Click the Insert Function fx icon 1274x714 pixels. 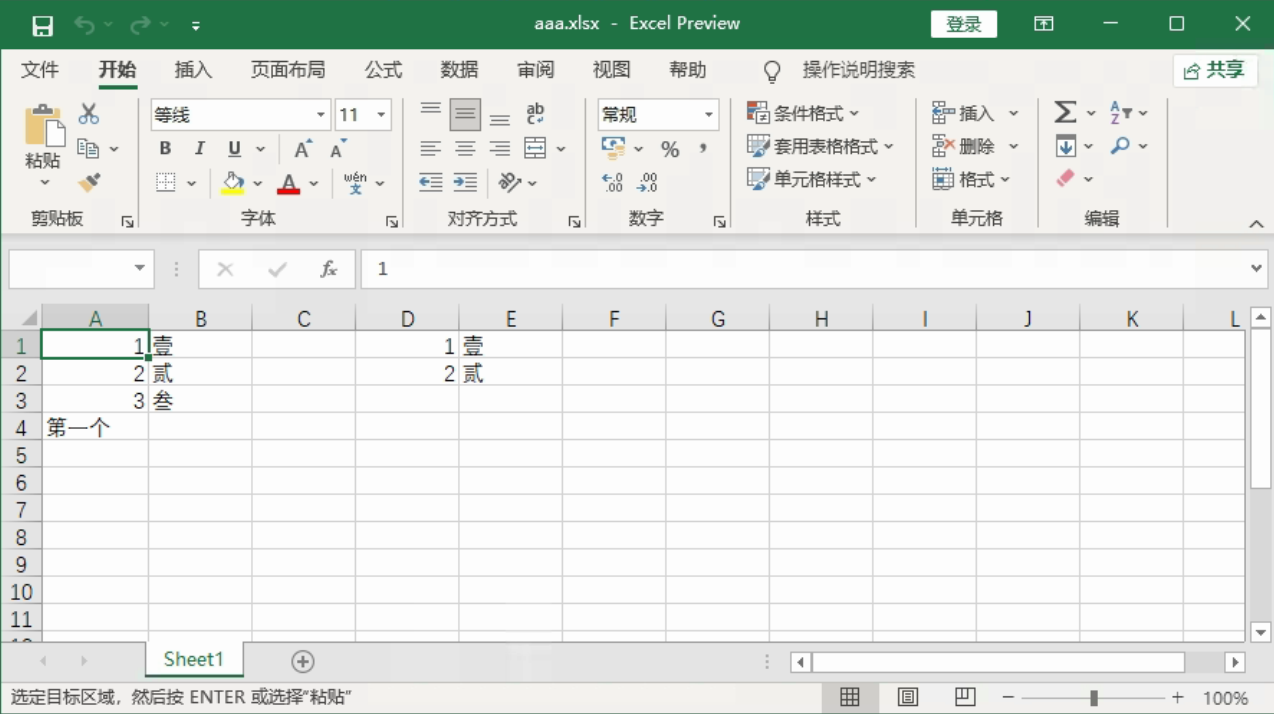click(328, 269)
